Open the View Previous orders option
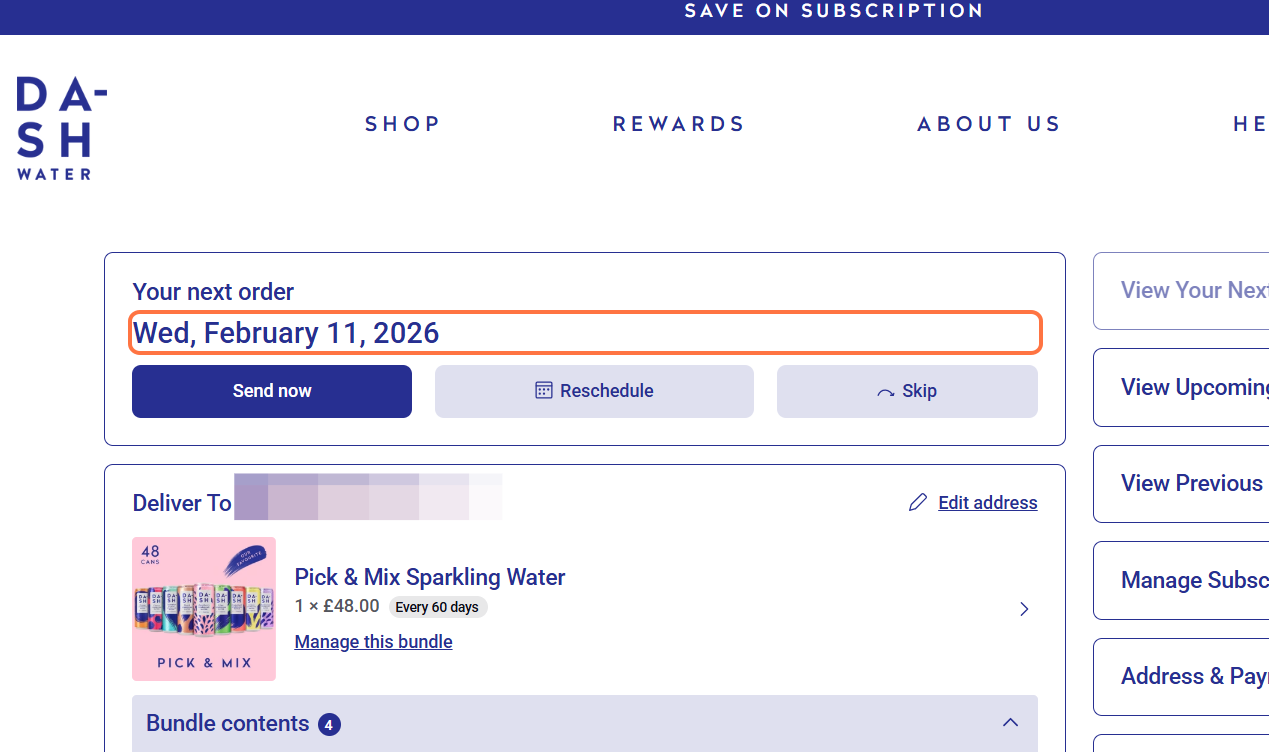This screenshot has width=1269, height=752. coord(1190,484)
